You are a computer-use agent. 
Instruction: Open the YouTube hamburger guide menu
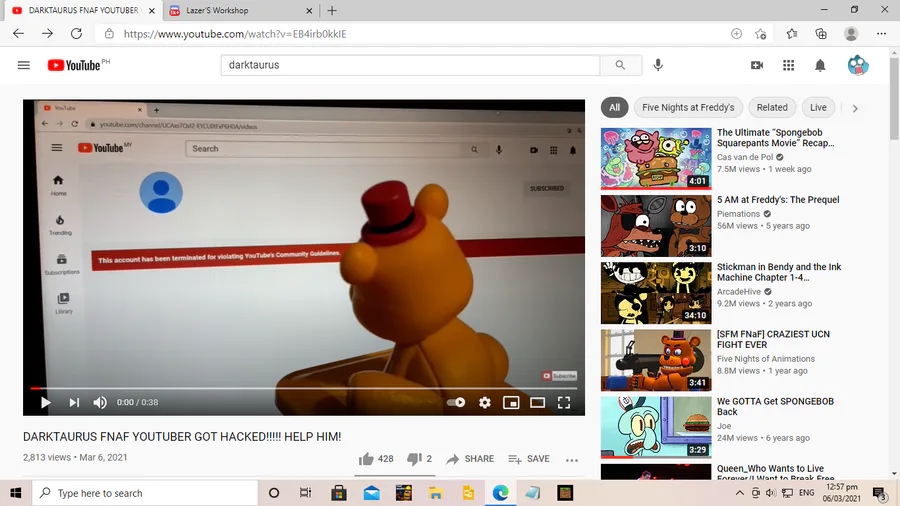point(24,65)
